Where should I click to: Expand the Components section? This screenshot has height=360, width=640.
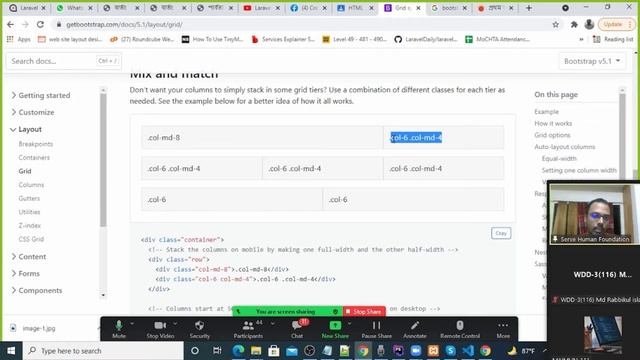(x=37, y=290)
